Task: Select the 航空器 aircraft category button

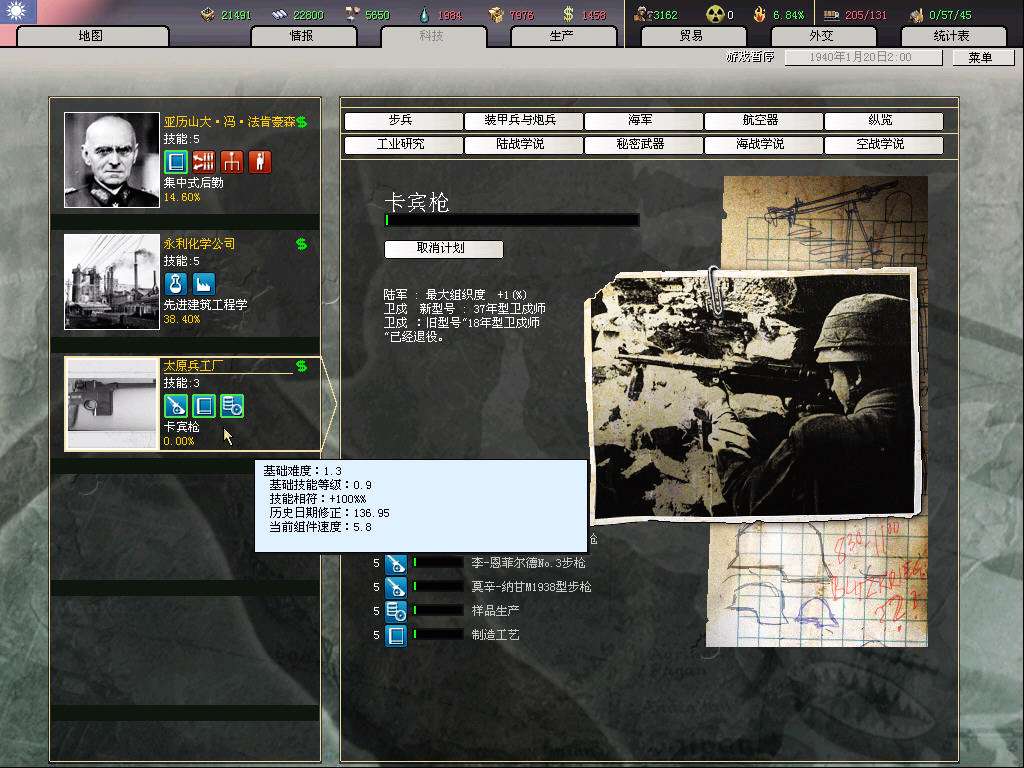Action: pos(763,121)
